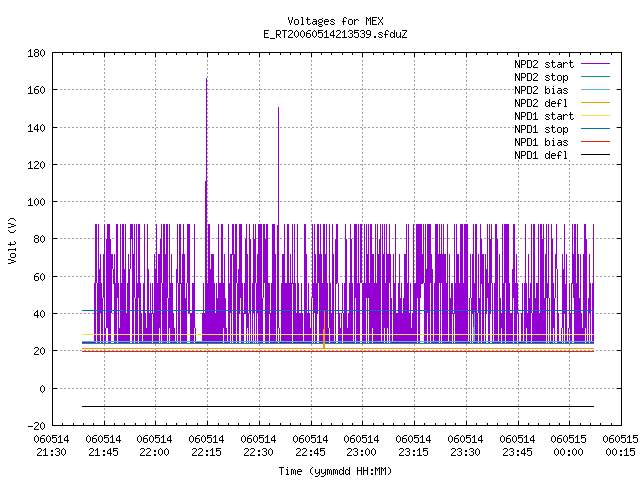Click the y-axis tick value 120

(x=36, y=165)
